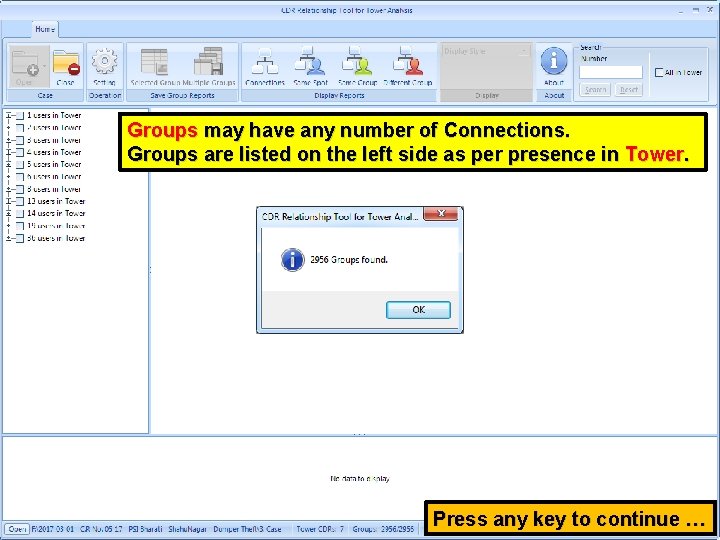Select the '8 users in Tower' row label
Screen dimensions: 720x540
click(54, 189)
